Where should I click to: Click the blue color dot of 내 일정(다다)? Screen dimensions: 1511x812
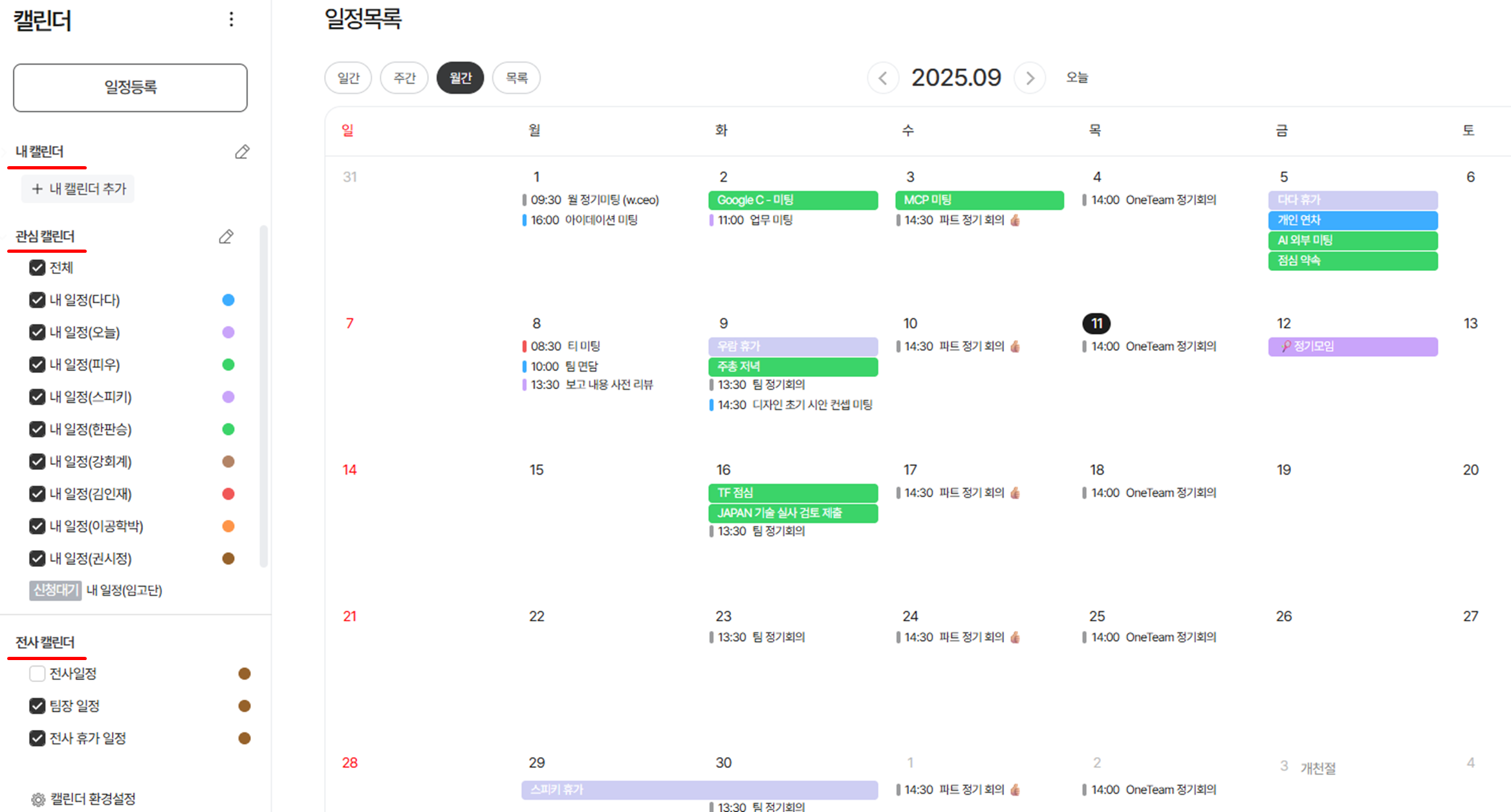(228, 299)
